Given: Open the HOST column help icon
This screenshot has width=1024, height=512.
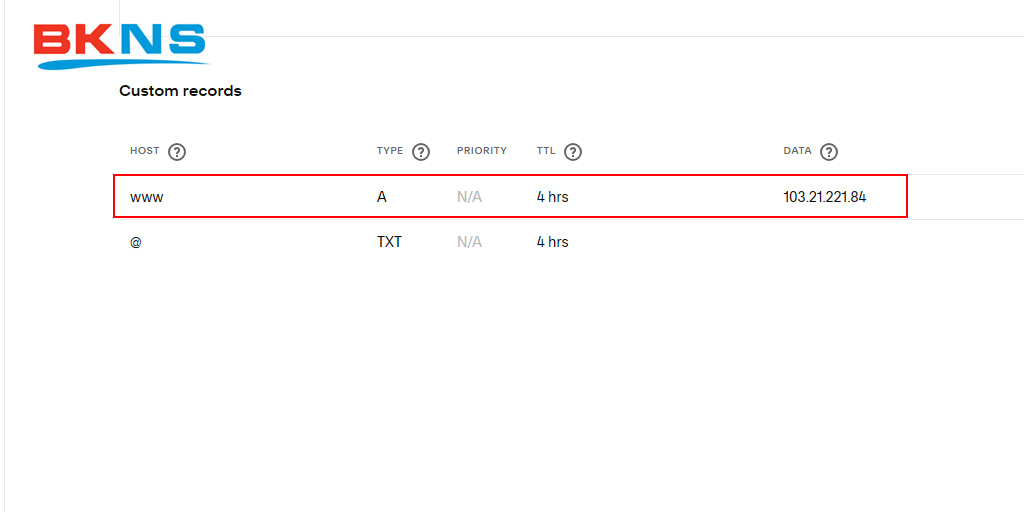Looking at the screenshot, I should 177,152.
